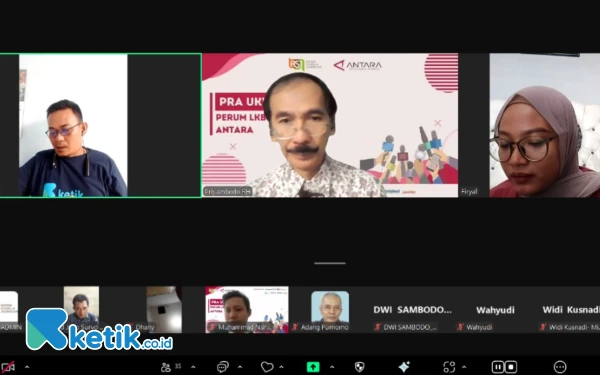Click the Widi Kusnadi participant tile
The width and height of the screenshot is (600, 375).
point(569,310)
